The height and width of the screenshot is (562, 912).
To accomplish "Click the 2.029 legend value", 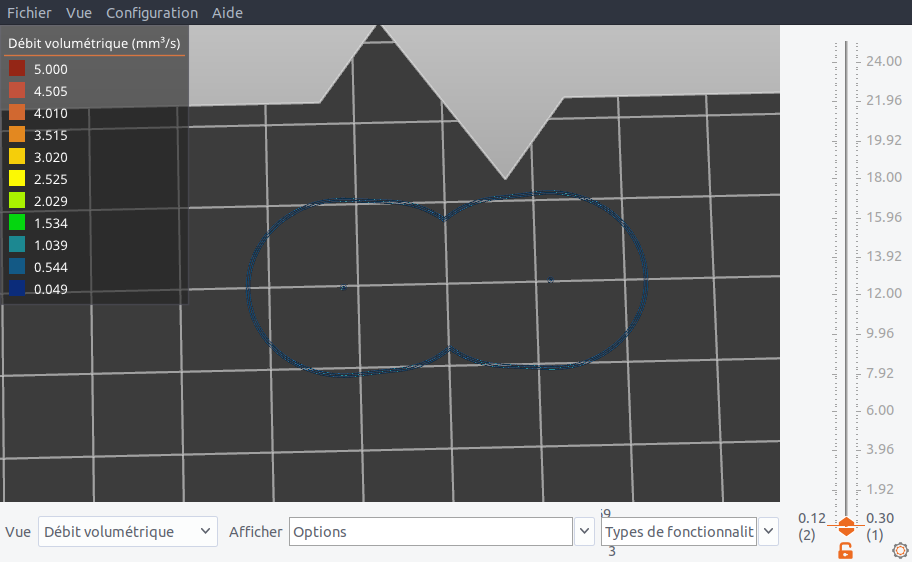I will 51,201.
